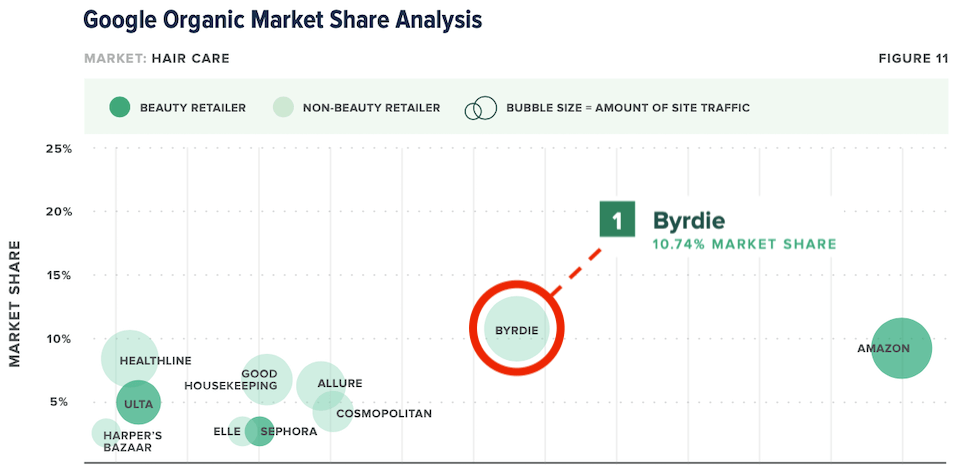Click the '10.74% MARKET SHARE' text
This screenshot has height=471, width=960.
point(744,244)
